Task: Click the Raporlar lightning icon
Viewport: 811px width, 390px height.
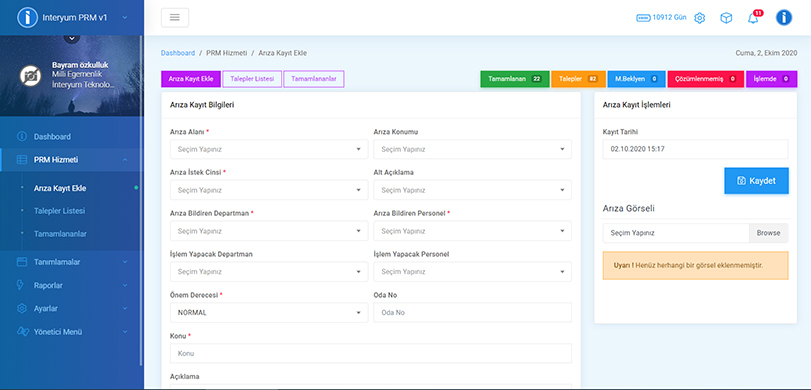Action: click(21, 285)
